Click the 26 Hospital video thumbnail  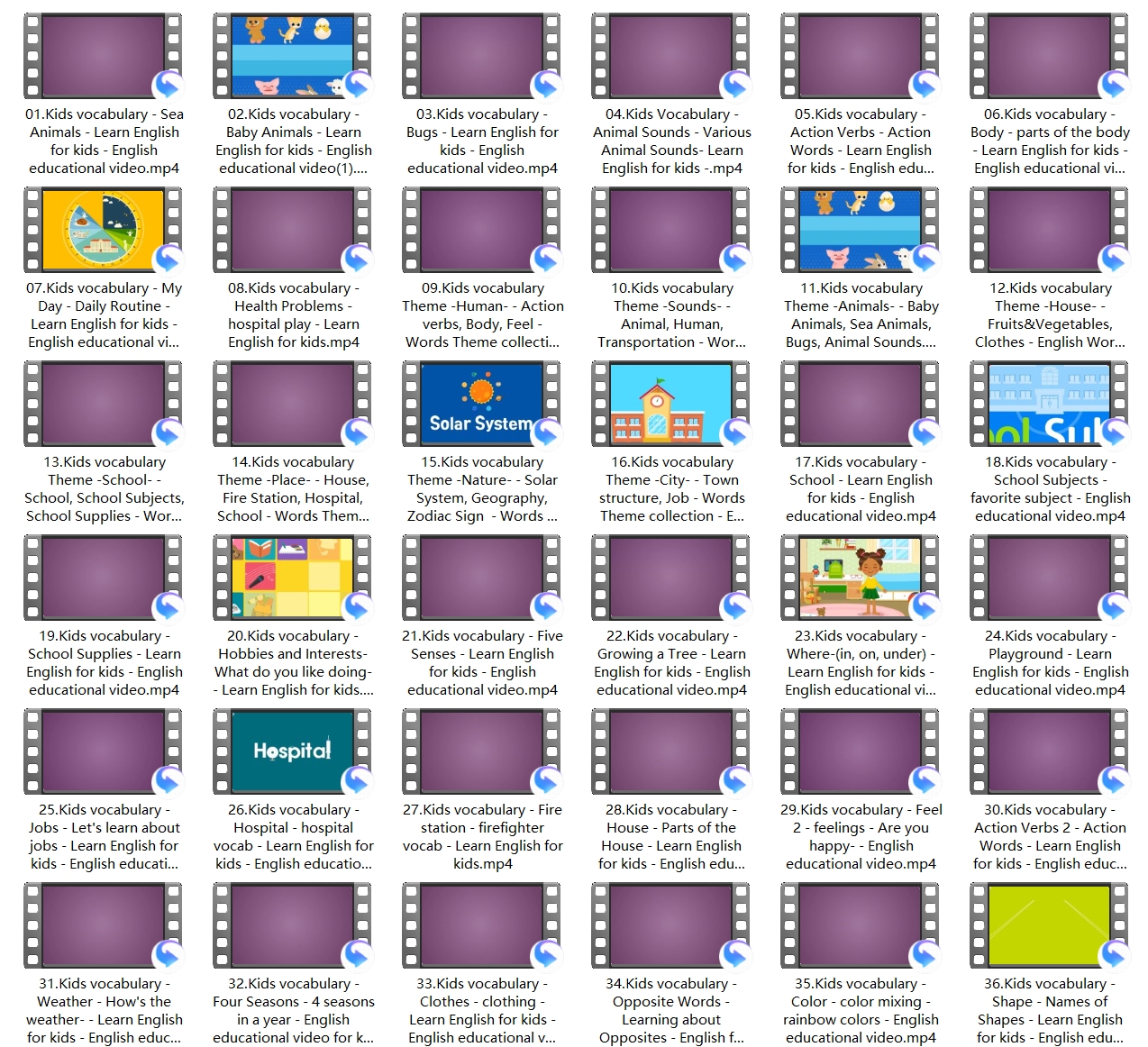pyautogui.click(x=292, y=751)
